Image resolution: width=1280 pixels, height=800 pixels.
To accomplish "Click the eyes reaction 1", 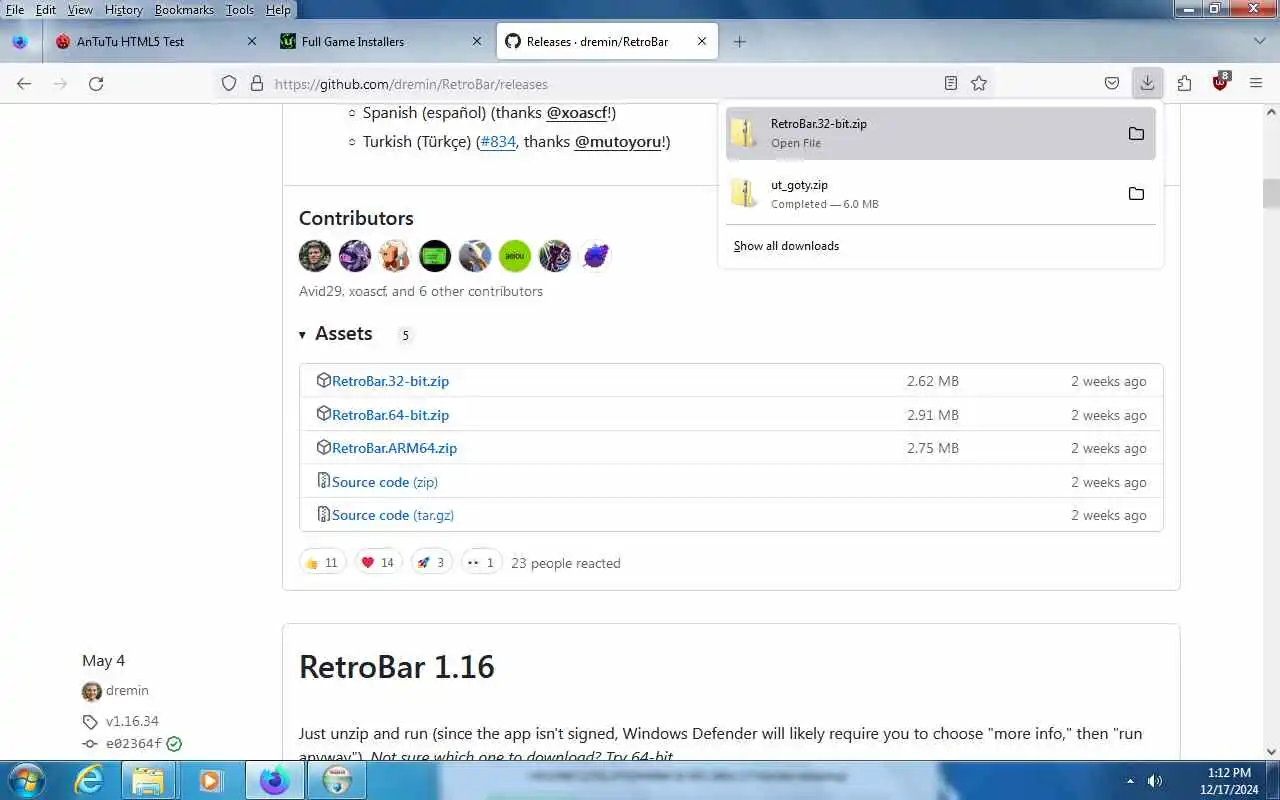I will click(x=481, y=563).
